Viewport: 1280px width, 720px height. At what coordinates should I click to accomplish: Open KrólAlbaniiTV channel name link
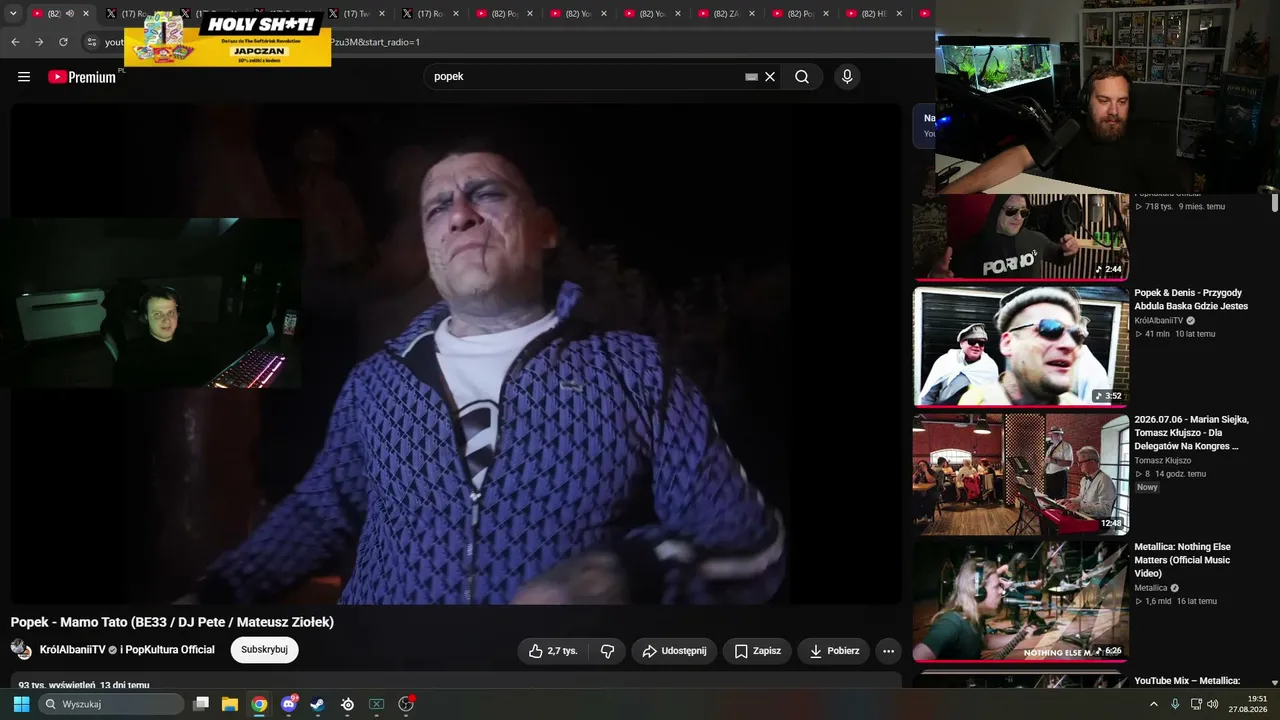pyautogui.click(x=72, y=650)
